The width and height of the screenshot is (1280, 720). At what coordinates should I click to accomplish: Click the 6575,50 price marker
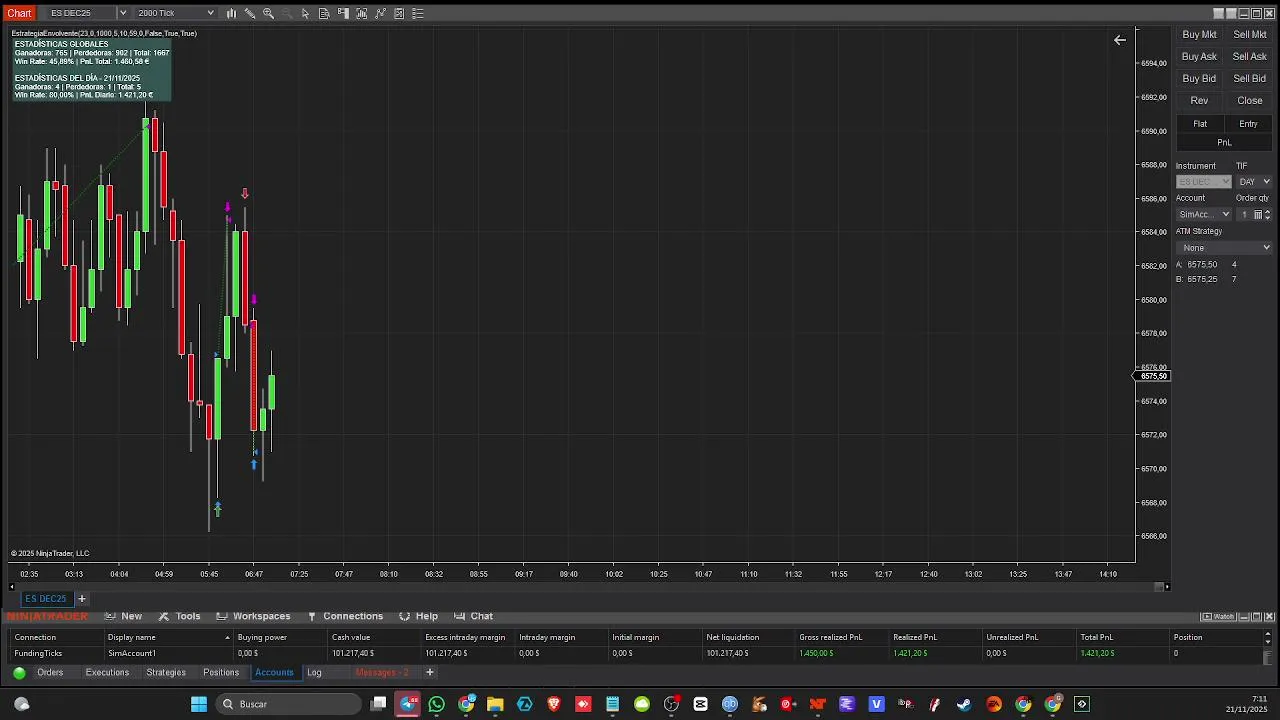[x=1154, y=376]
